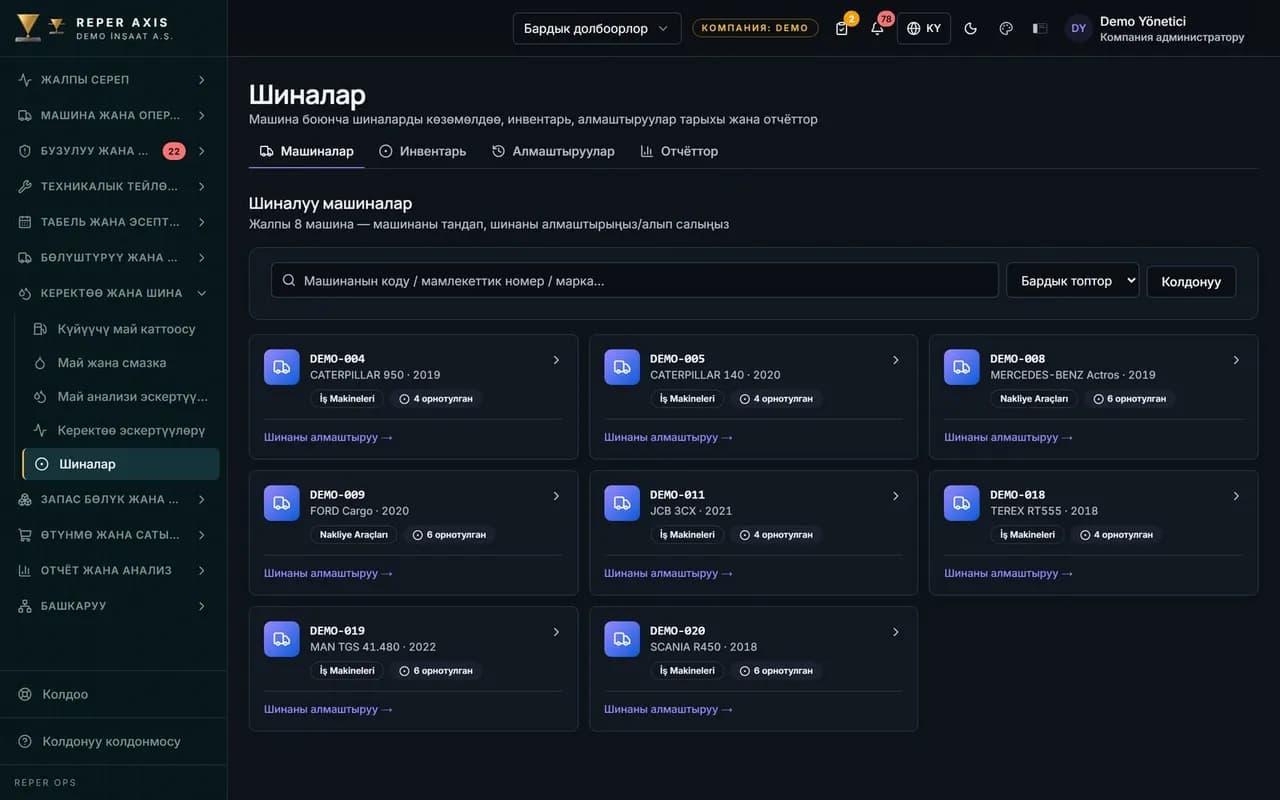Open the Бардык долбоорлор project dropdown

point(597,28)
